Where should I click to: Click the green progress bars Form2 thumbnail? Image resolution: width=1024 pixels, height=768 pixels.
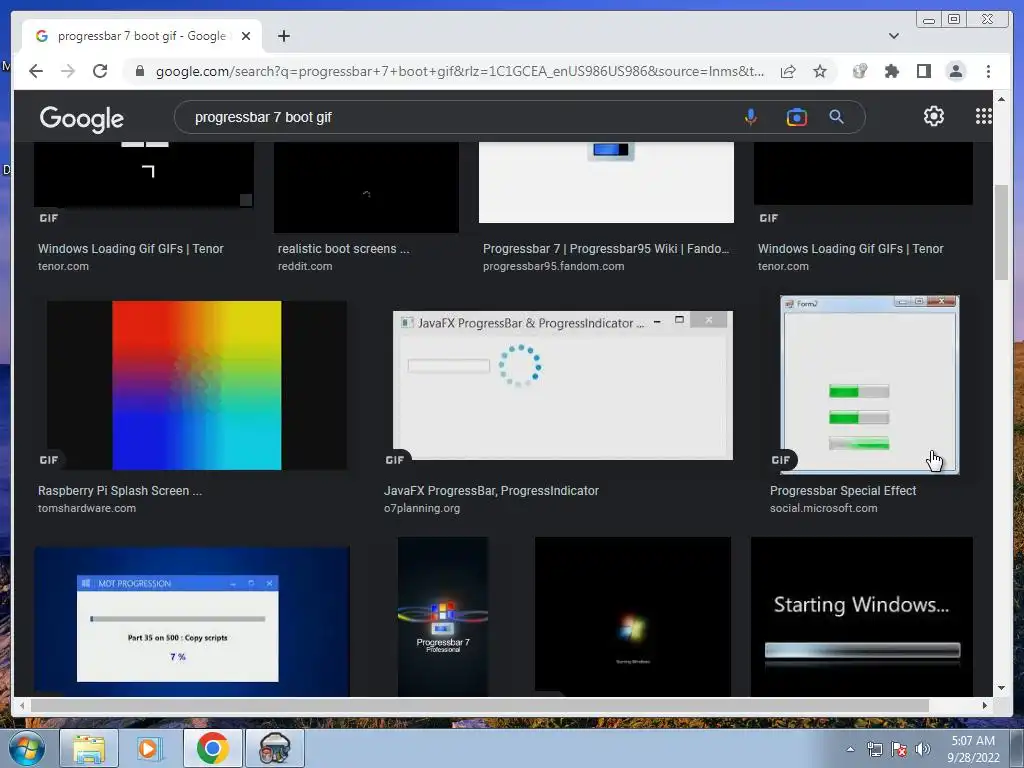click(869, 385)
